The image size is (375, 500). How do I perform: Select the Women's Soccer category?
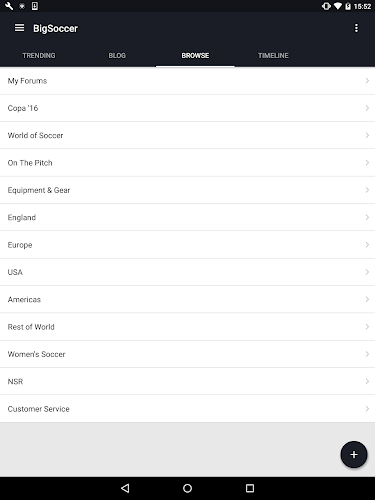coord(187,354)
